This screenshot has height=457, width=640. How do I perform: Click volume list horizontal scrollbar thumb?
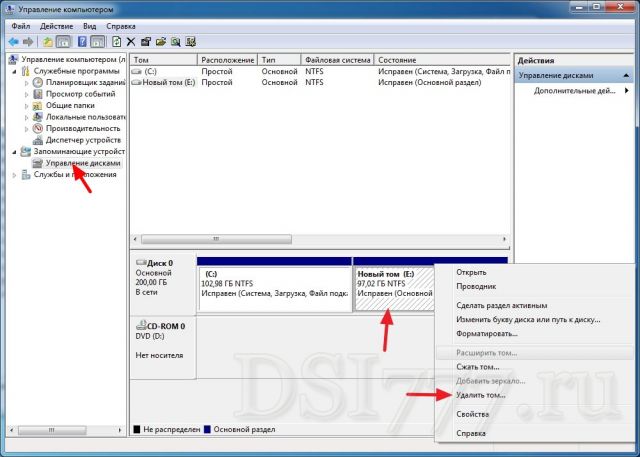click(x=216, y=239)
